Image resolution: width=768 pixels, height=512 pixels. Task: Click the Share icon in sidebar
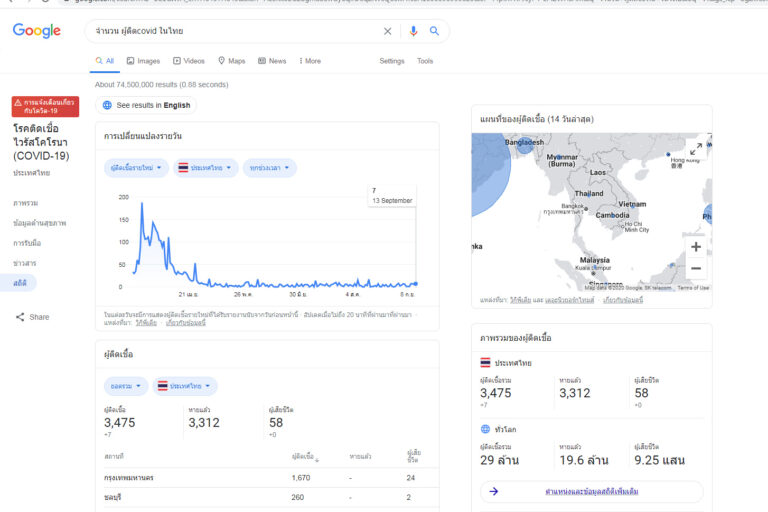coord(21,317)
